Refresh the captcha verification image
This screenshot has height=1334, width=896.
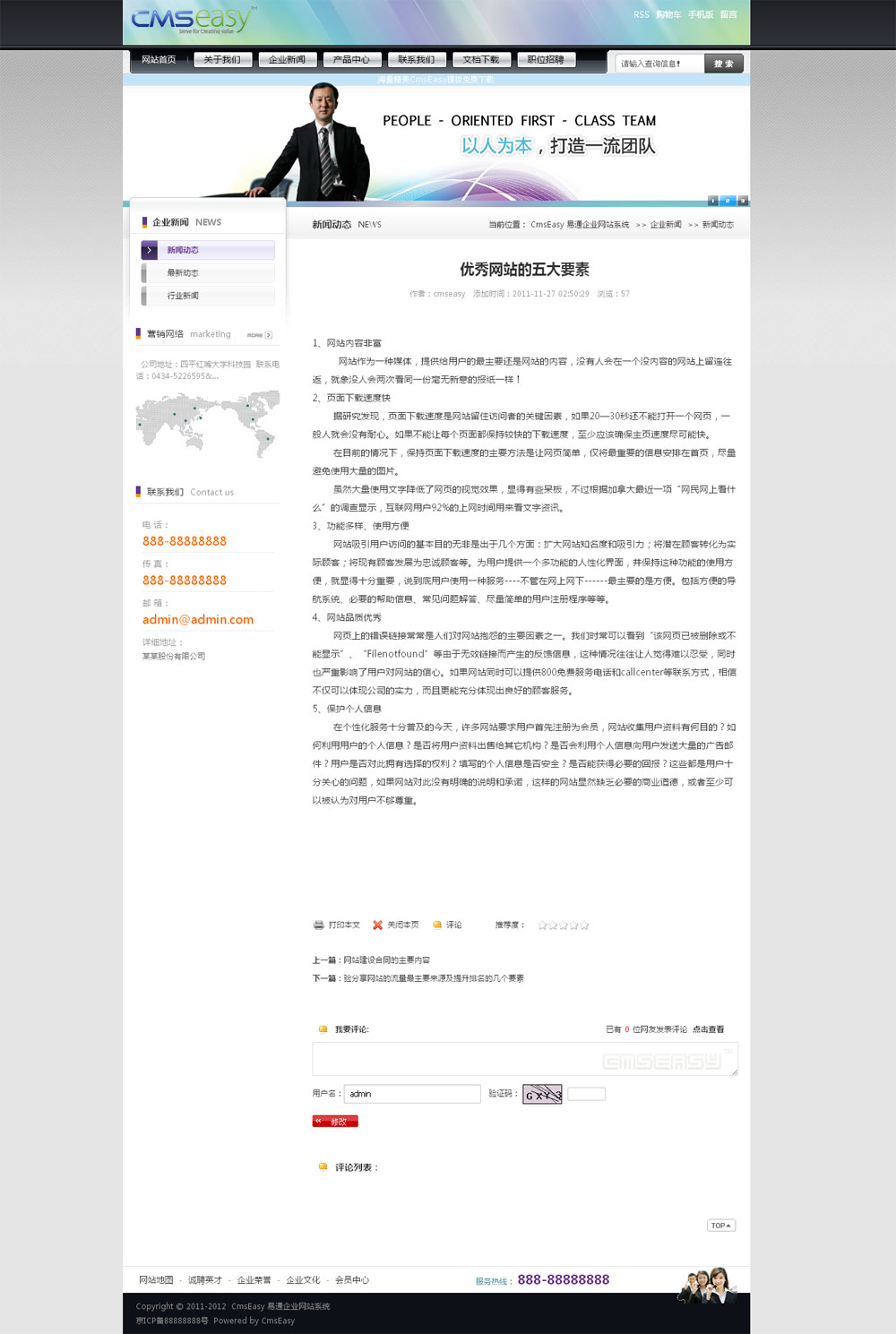(x=542, y=1094)
